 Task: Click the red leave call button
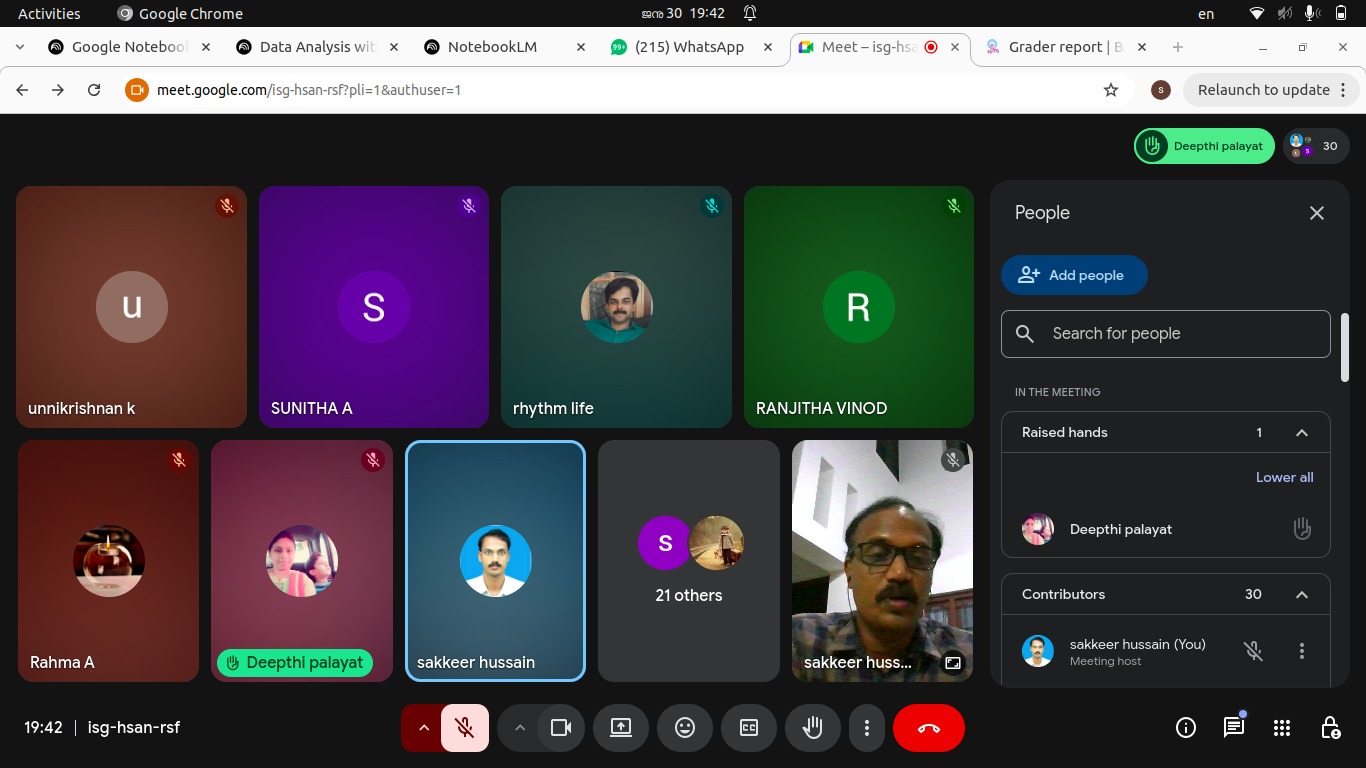(x=928, y=728)
